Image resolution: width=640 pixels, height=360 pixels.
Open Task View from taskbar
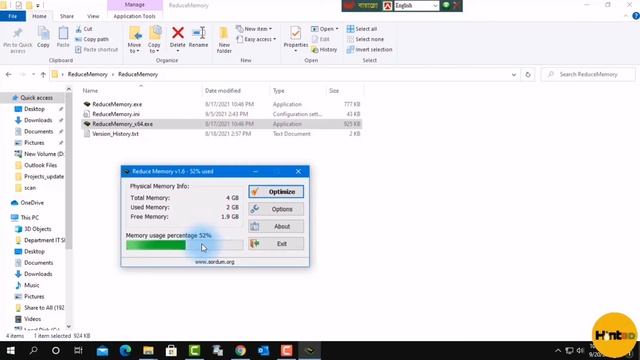click(x=78, y=351)
